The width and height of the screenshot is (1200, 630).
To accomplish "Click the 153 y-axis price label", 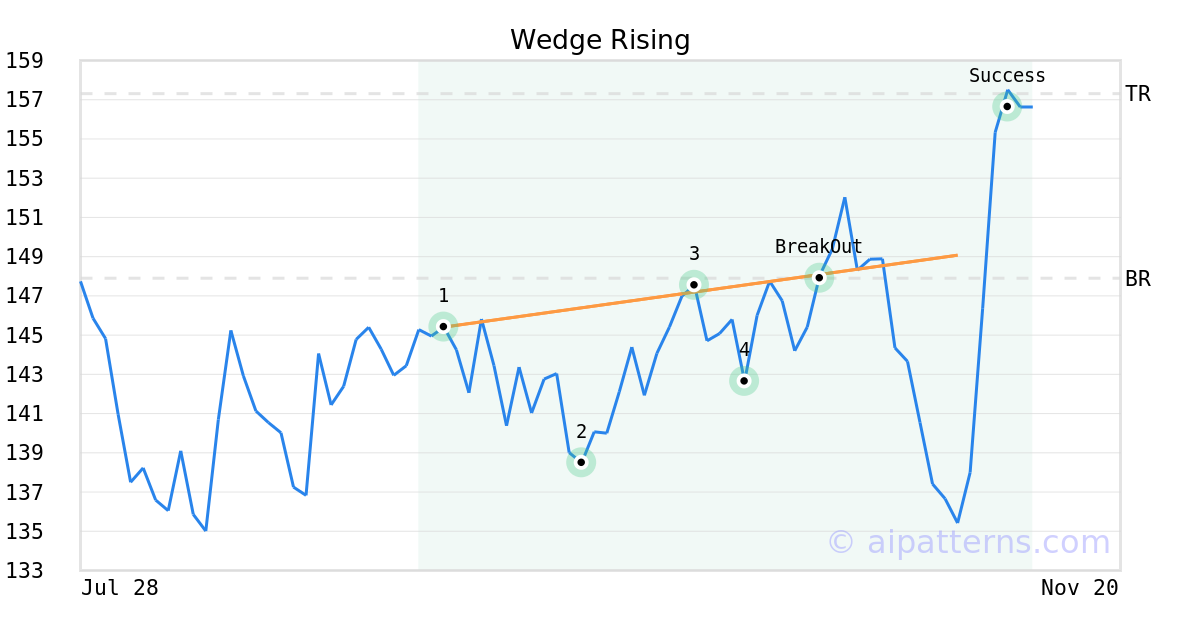I will (24, 178).
